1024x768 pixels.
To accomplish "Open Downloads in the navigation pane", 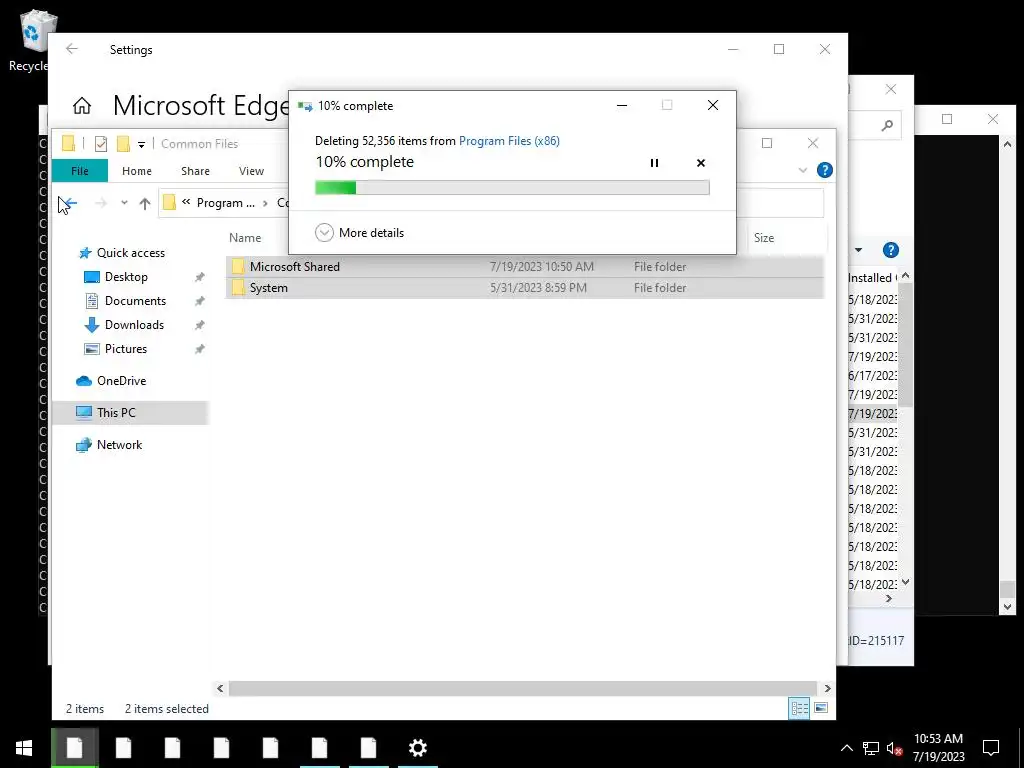I will tap(134, 325).
